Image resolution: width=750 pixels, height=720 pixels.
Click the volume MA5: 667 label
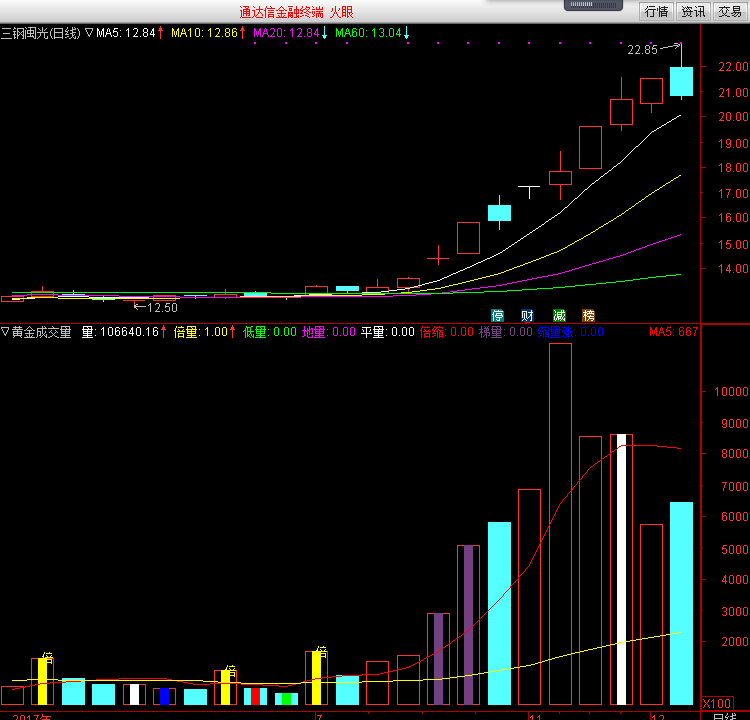(x=673, y=332)
